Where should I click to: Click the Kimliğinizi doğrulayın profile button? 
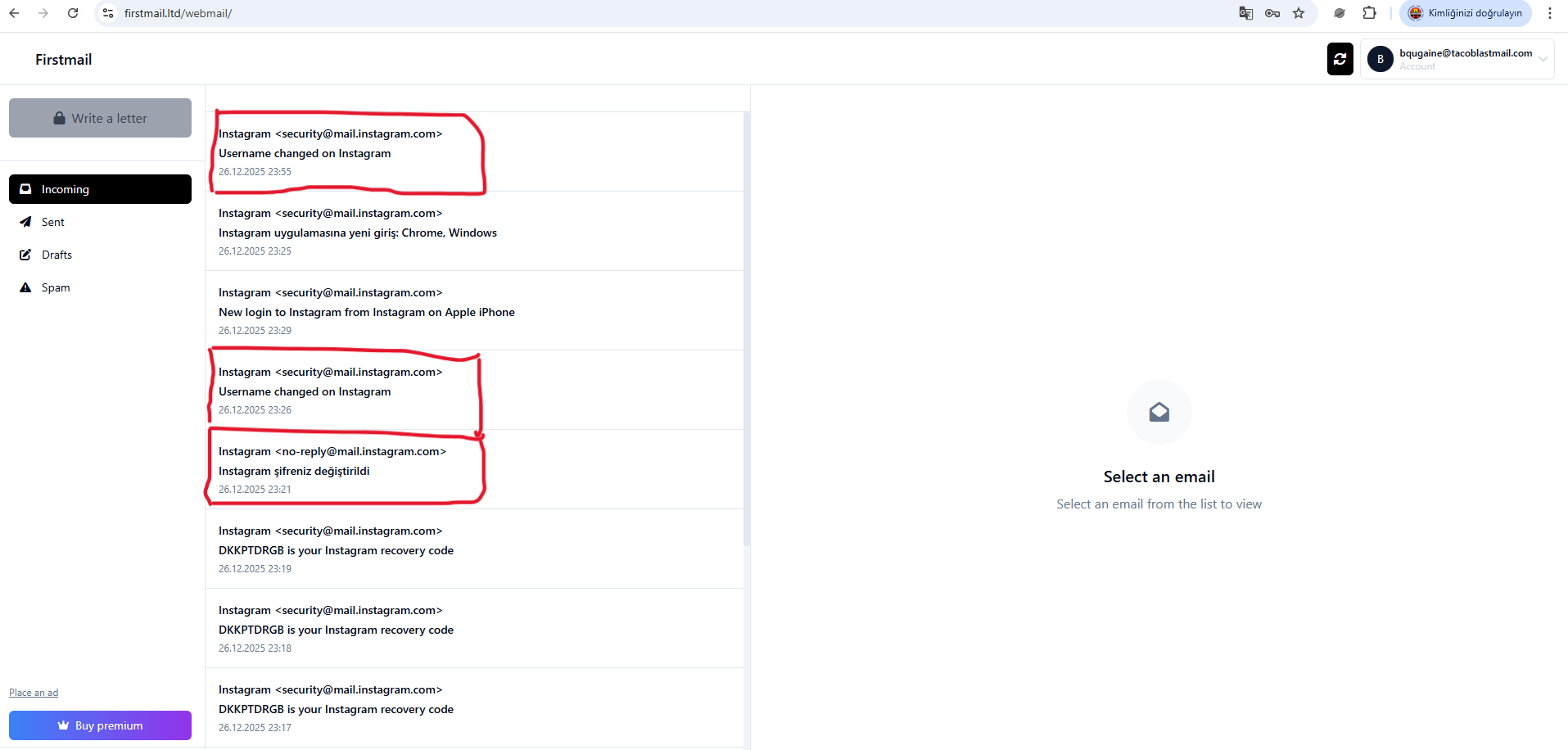click(1466, 13)
